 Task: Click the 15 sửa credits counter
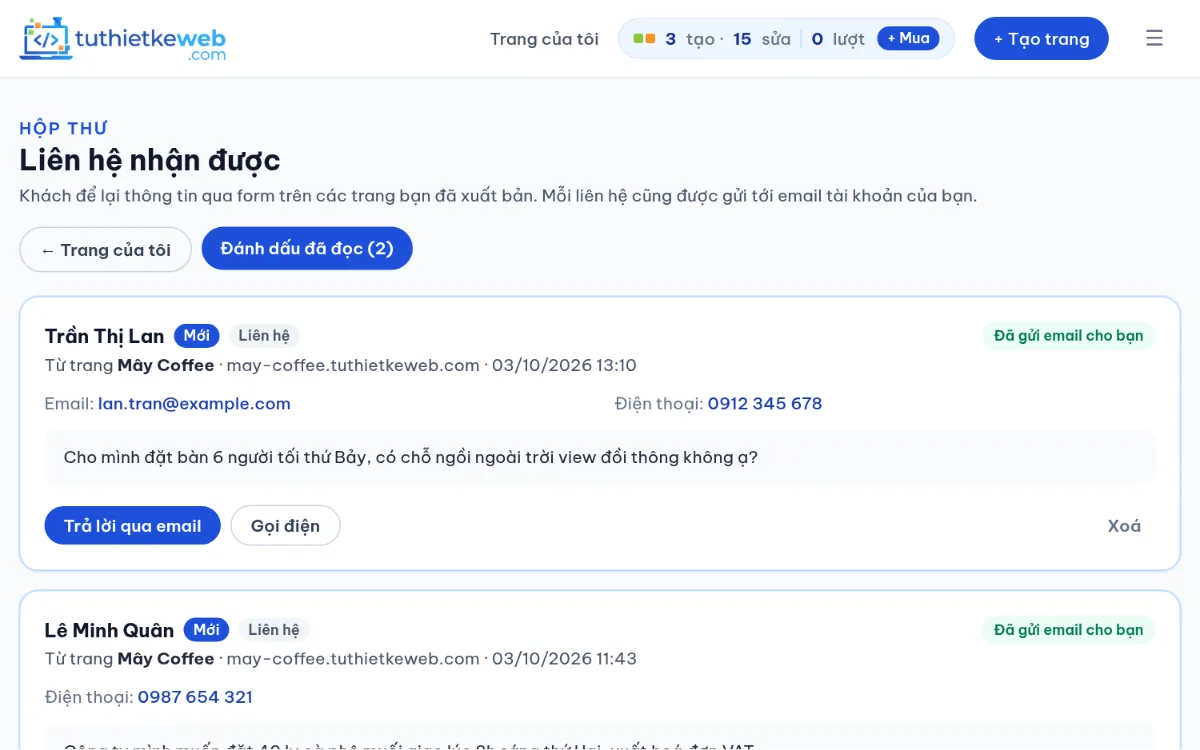(x=762, y=39)
